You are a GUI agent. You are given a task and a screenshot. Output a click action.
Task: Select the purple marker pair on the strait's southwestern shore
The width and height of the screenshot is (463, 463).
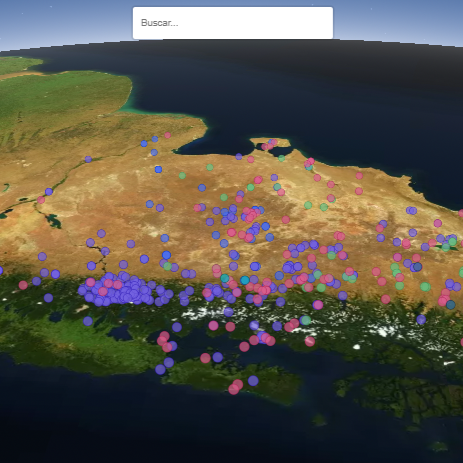tap(165, 366)
